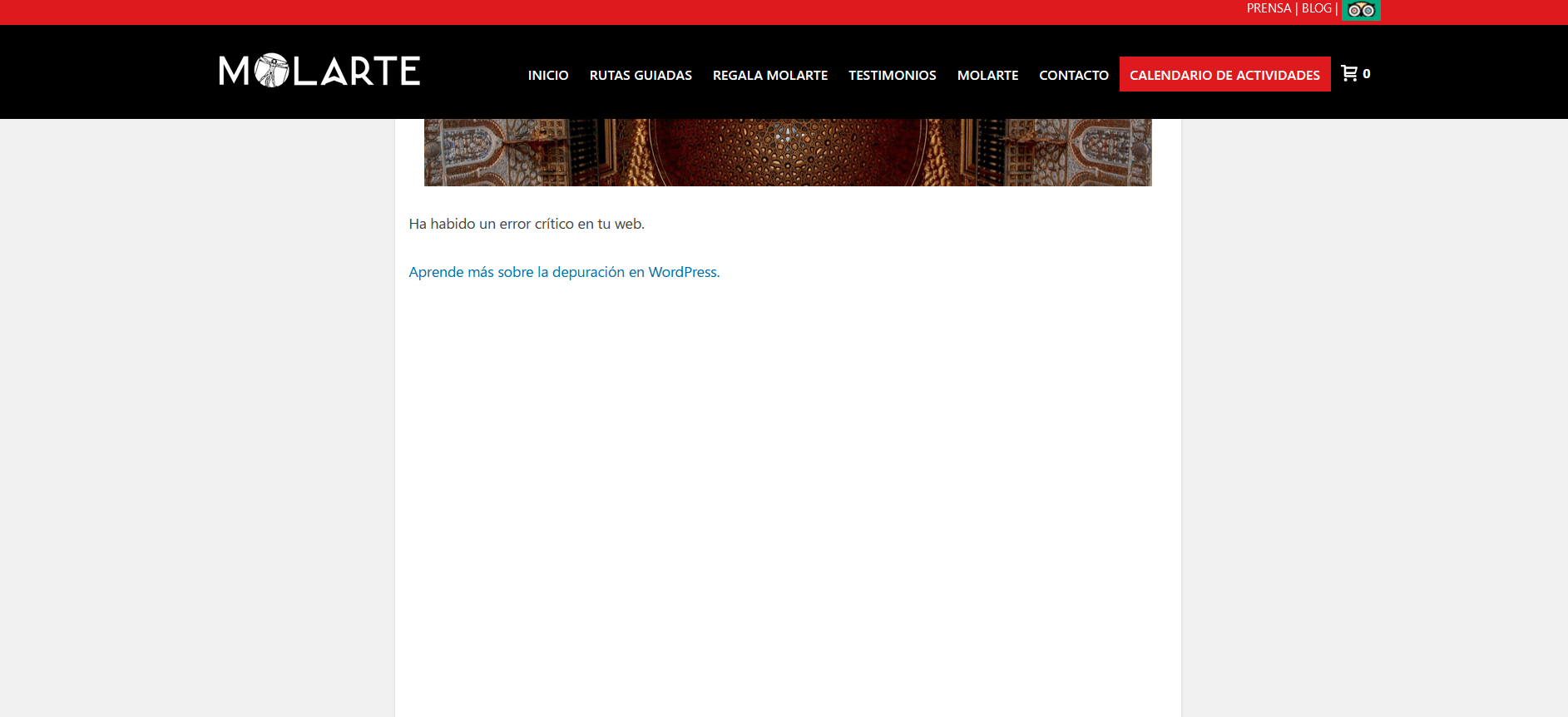Click CALENDARIO DE ACTIVIDADES button

coord(1224,74)
